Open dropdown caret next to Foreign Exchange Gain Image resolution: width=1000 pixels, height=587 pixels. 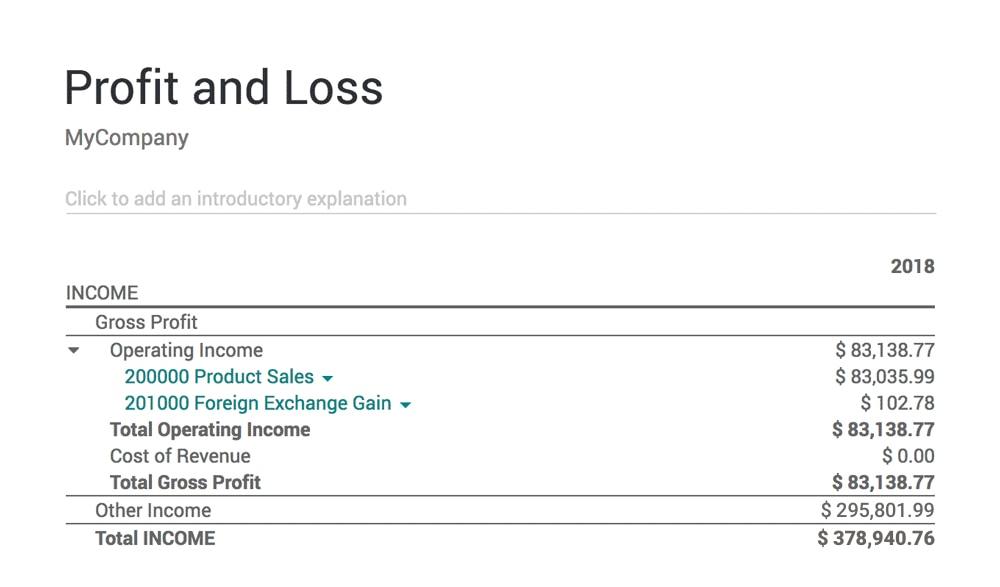[406, 405]
